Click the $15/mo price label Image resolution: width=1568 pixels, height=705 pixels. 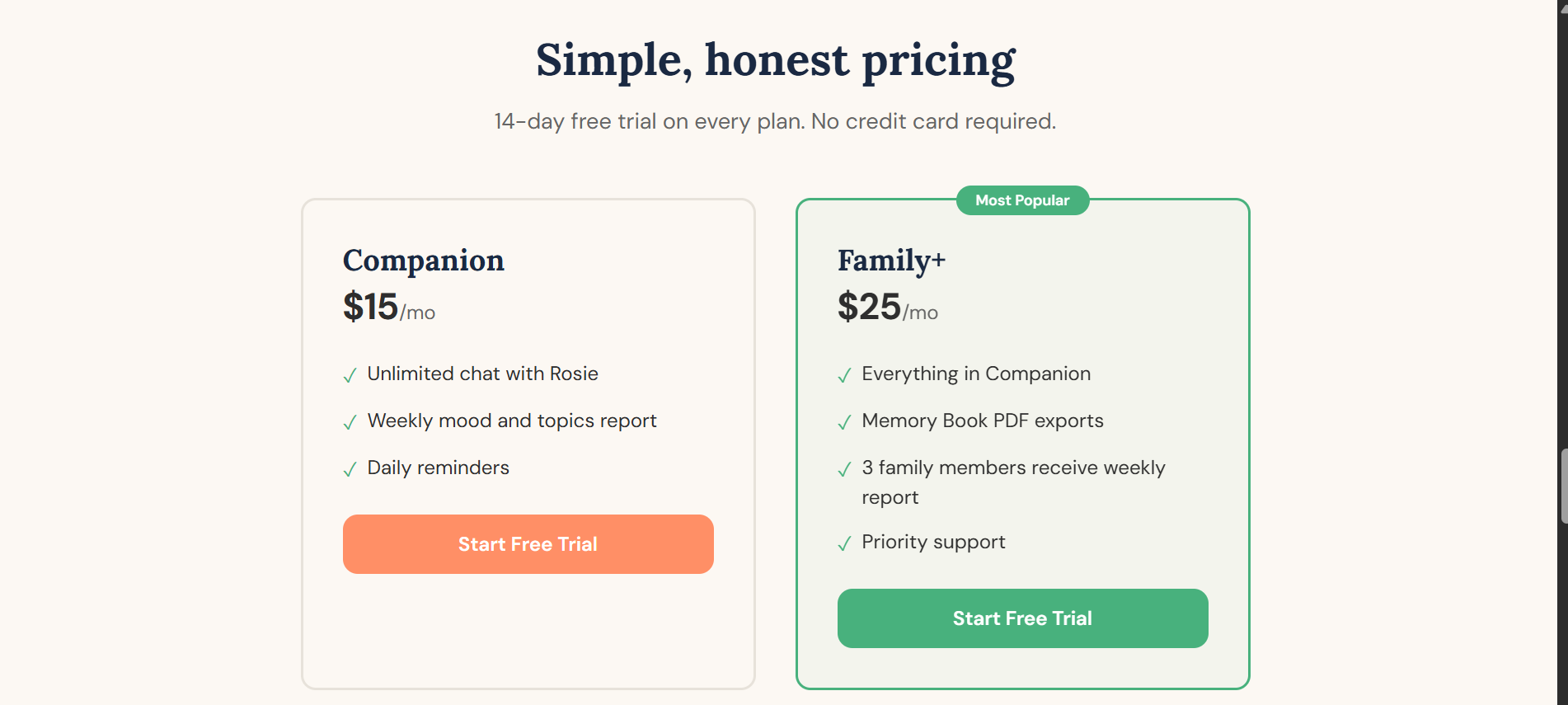pos(388,308)
